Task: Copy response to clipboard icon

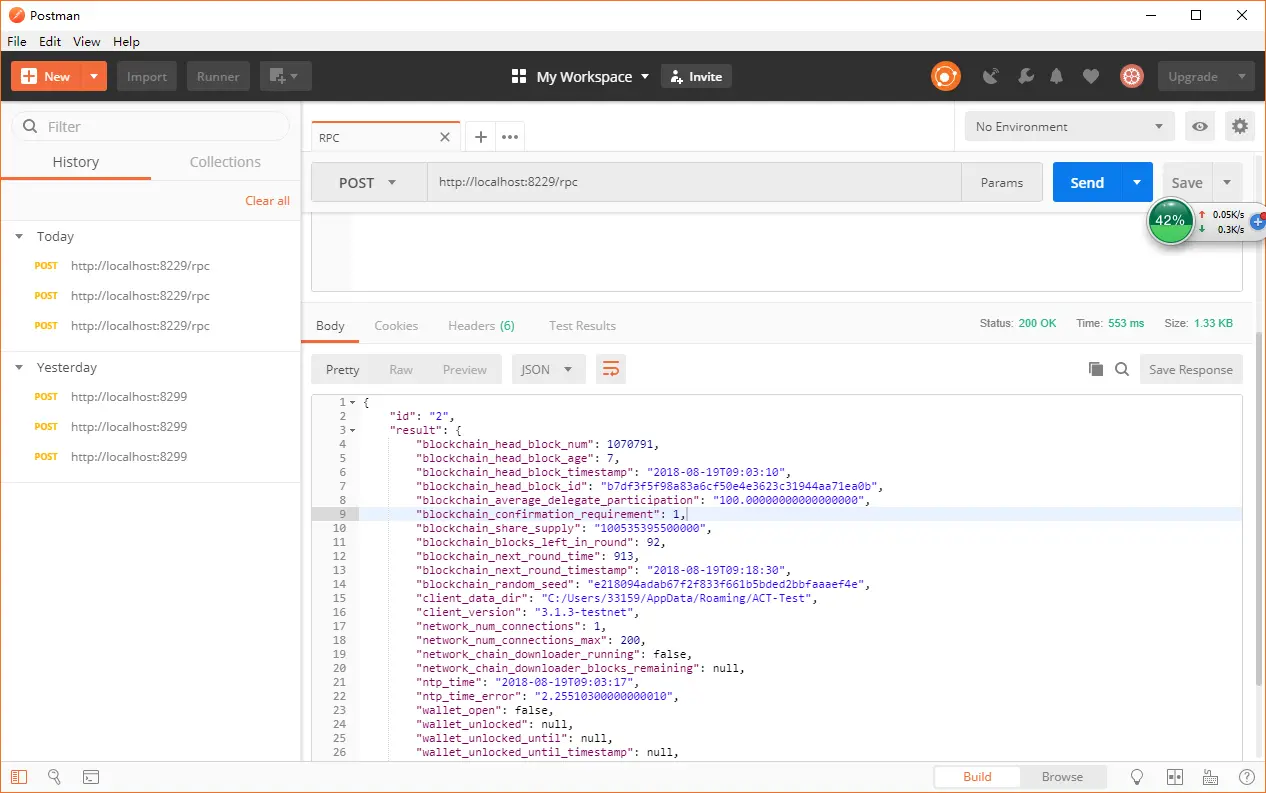Action: coord(1096,369)
